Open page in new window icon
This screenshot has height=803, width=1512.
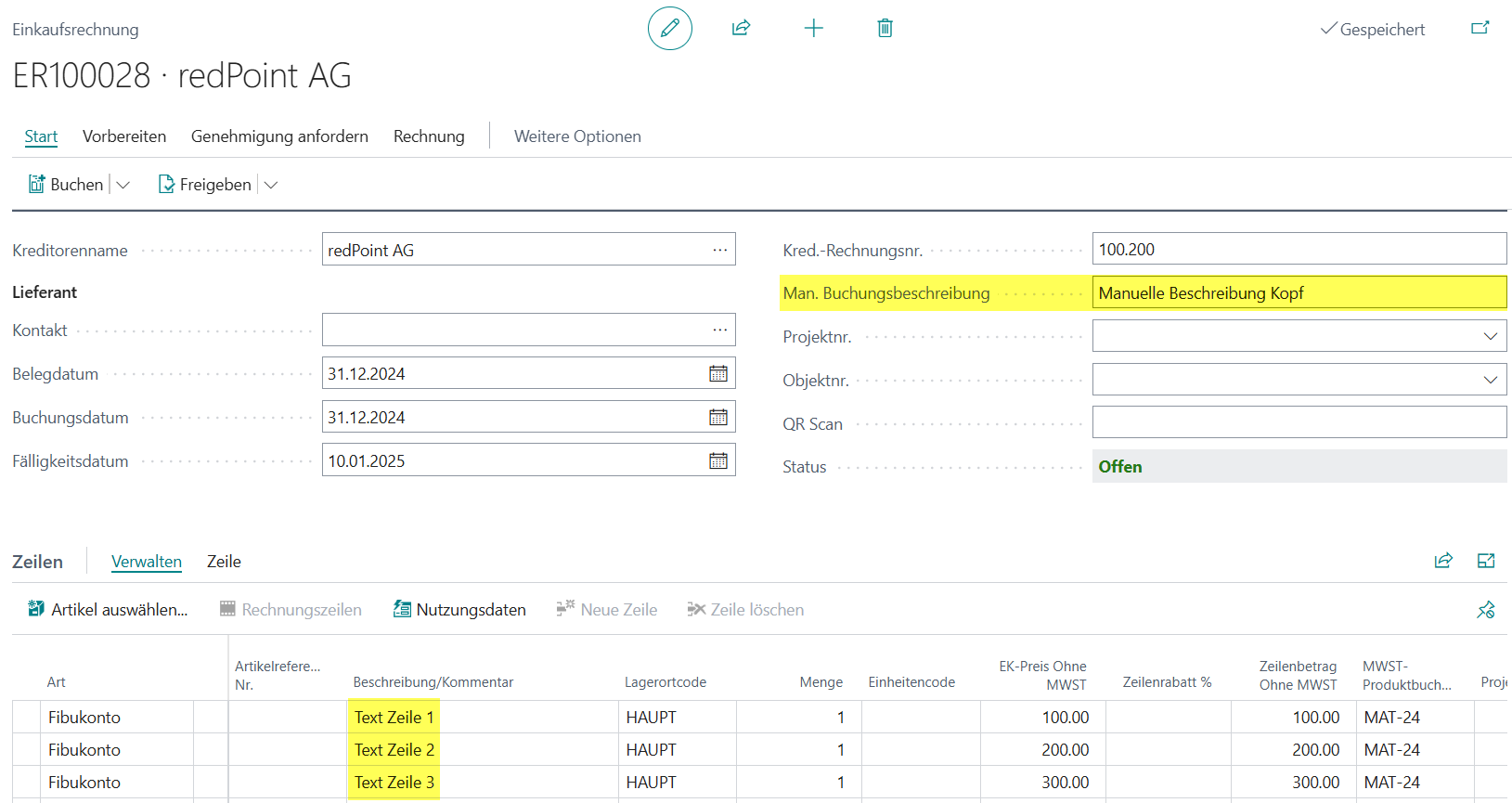[1480, 28]
